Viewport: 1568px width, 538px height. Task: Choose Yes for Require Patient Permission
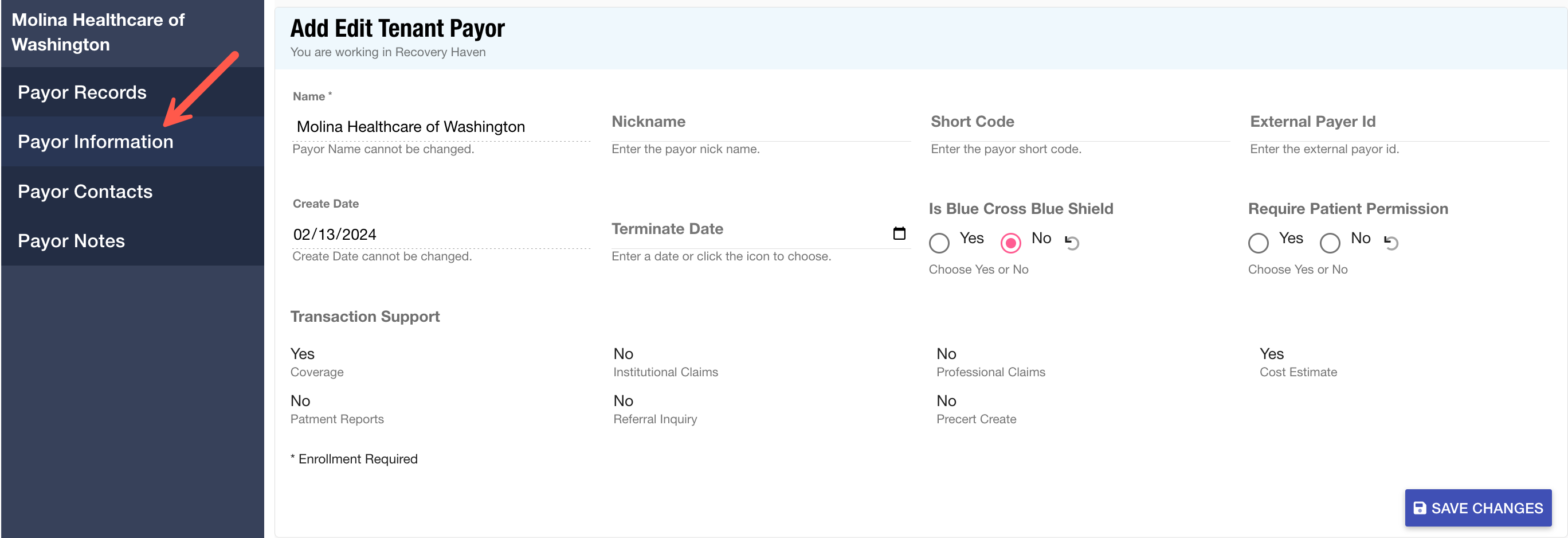click(x=1258, y=243)
